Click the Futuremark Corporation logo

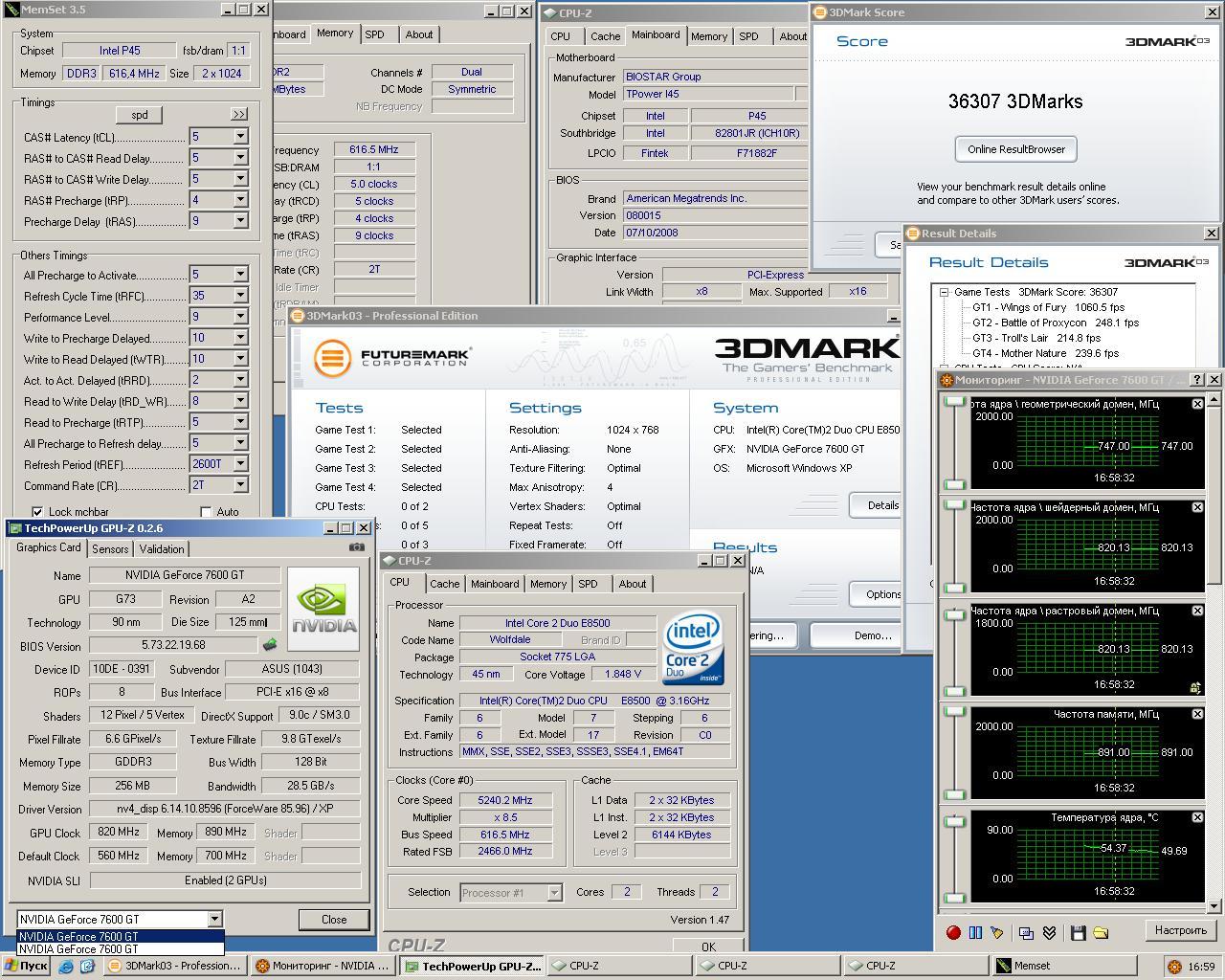point(392,359)
